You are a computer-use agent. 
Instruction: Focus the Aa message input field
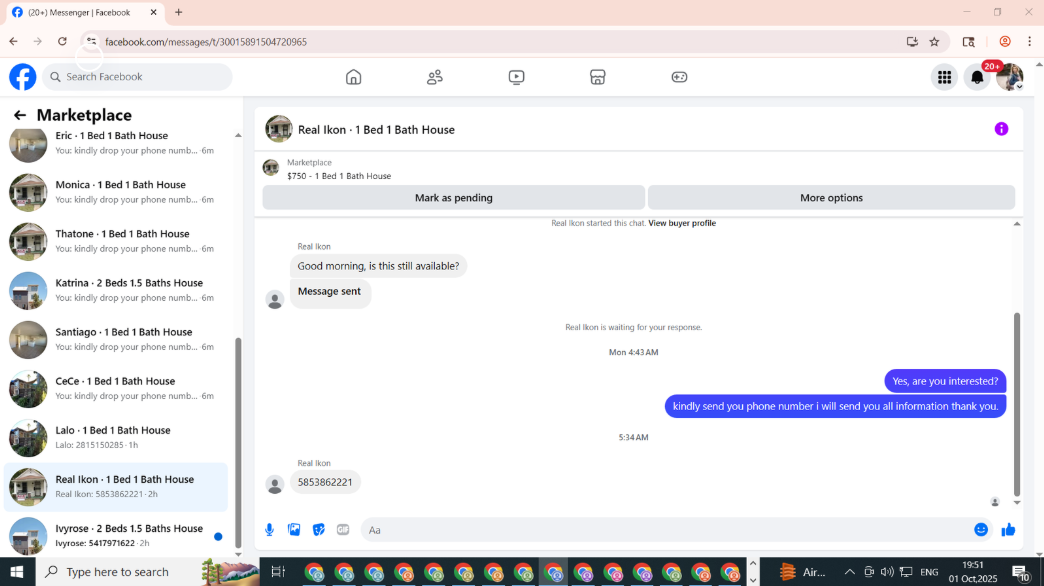click(x=666, y=530)
